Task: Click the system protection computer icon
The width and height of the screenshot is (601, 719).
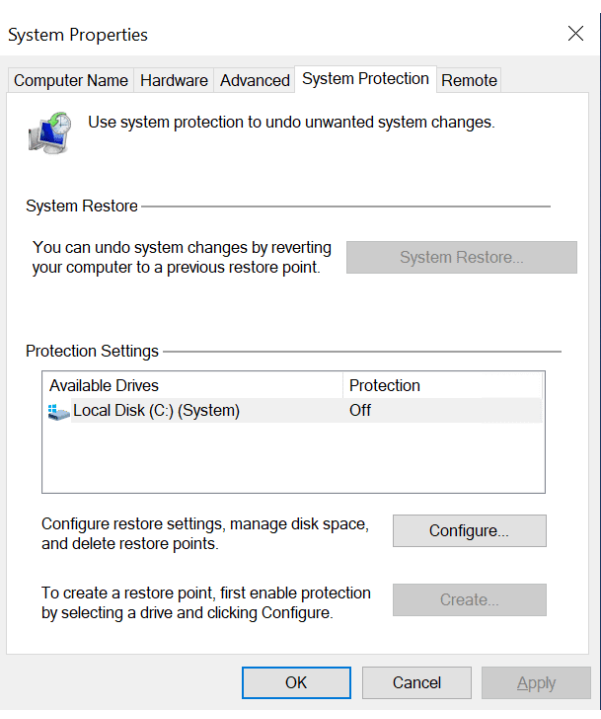Action: click(x=48, y=131)
